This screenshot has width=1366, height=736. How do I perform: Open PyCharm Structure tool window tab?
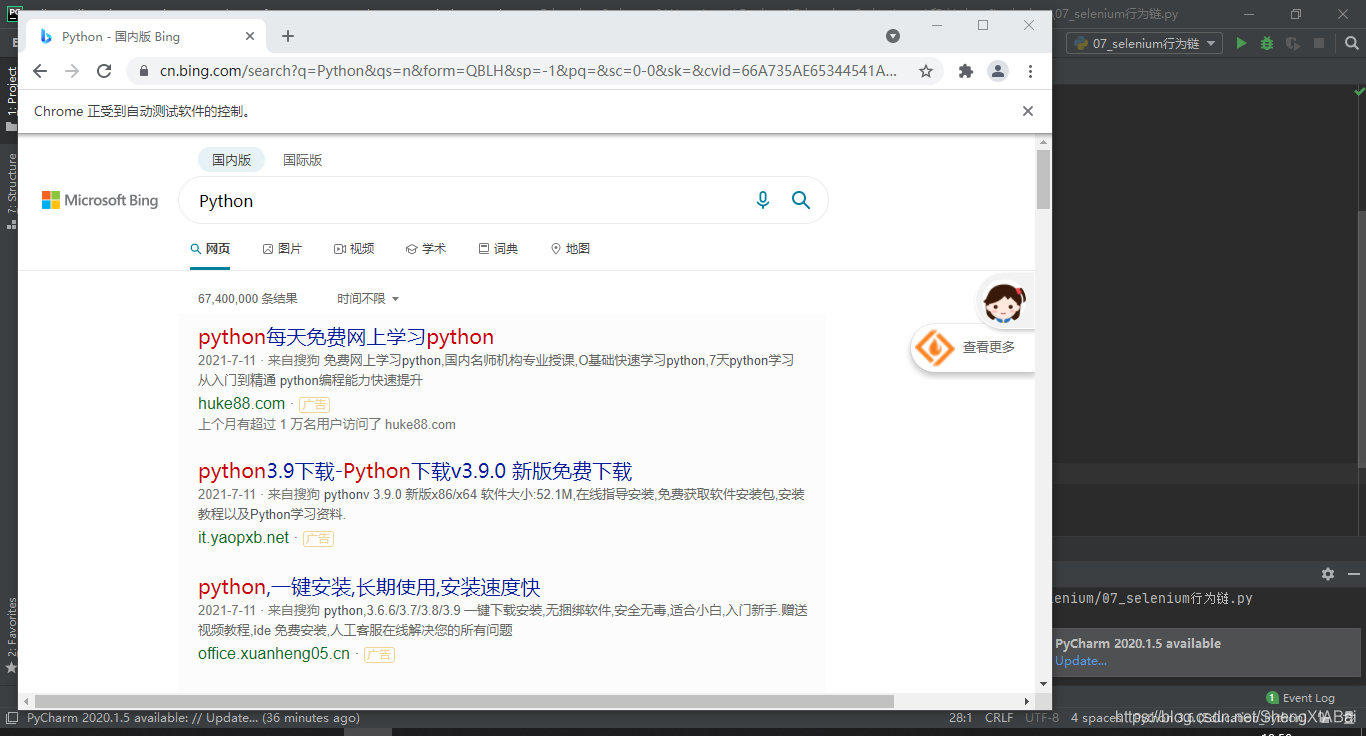click(11, 190)
